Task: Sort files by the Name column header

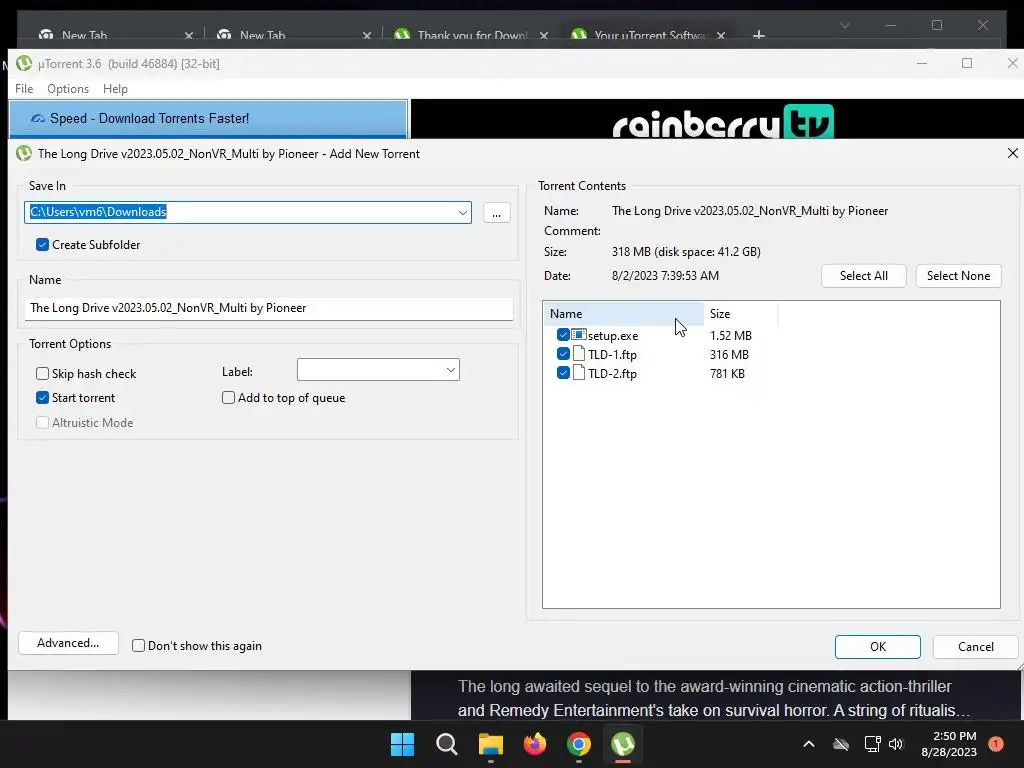Action: [x=623, y=313]
